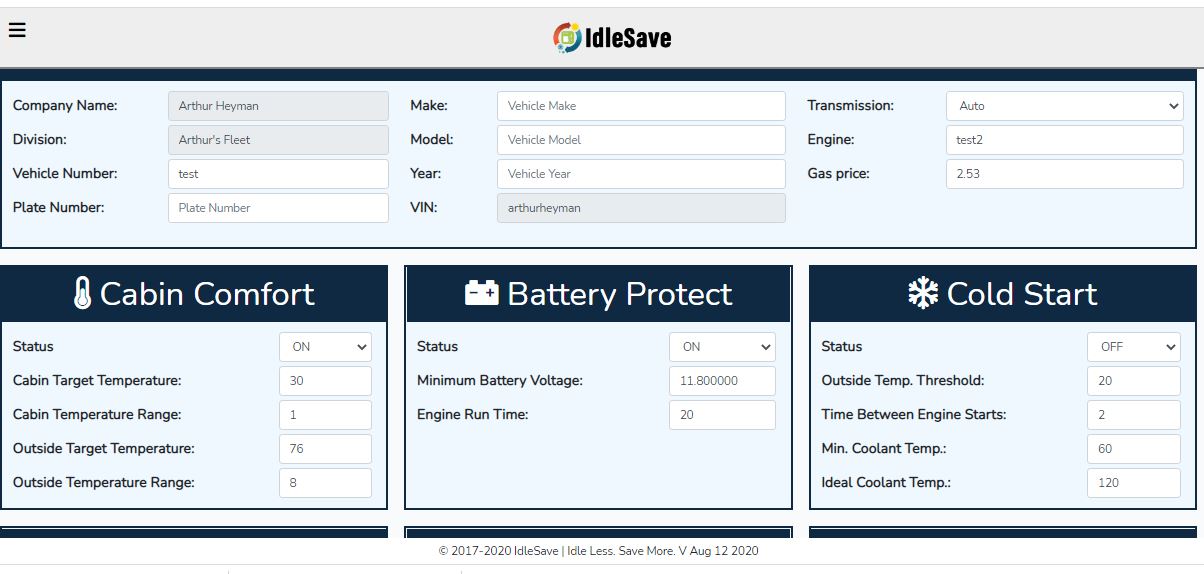Screen dimensions: 1204x574
Task: Open Cold Start Status dropdown
Action: point(1133,347)
